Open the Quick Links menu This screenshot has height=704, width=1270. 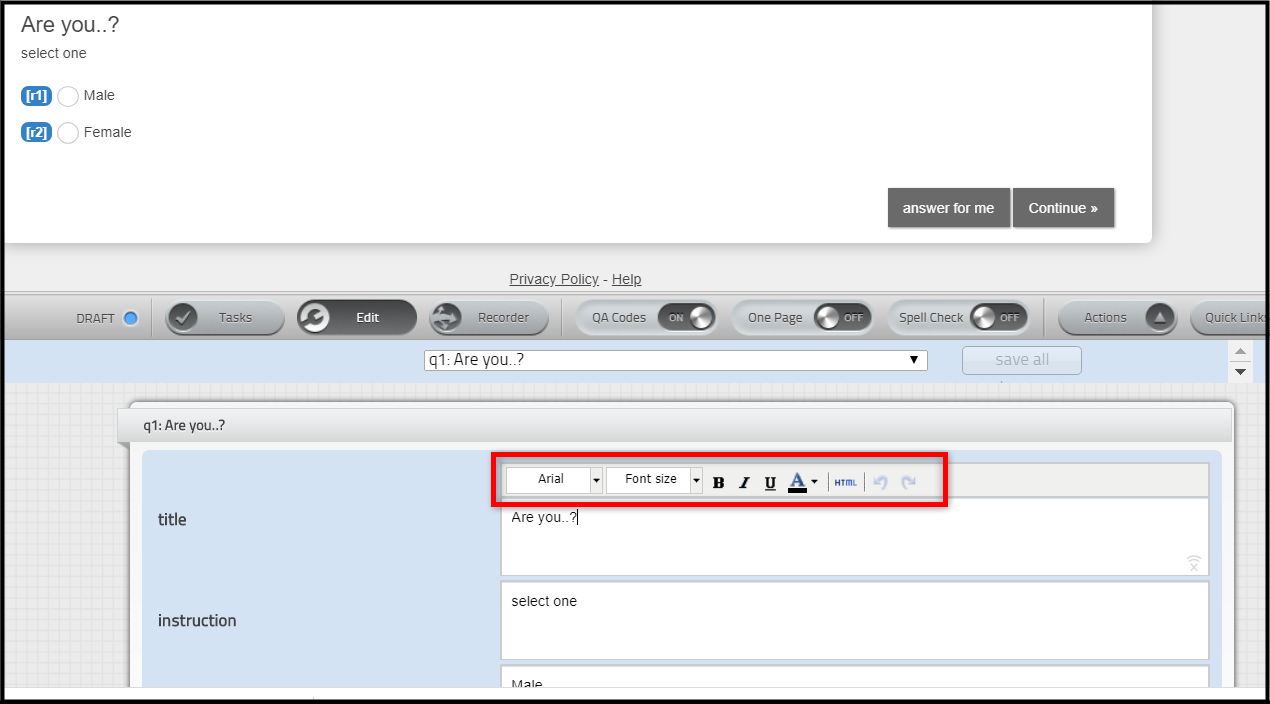1229,318
